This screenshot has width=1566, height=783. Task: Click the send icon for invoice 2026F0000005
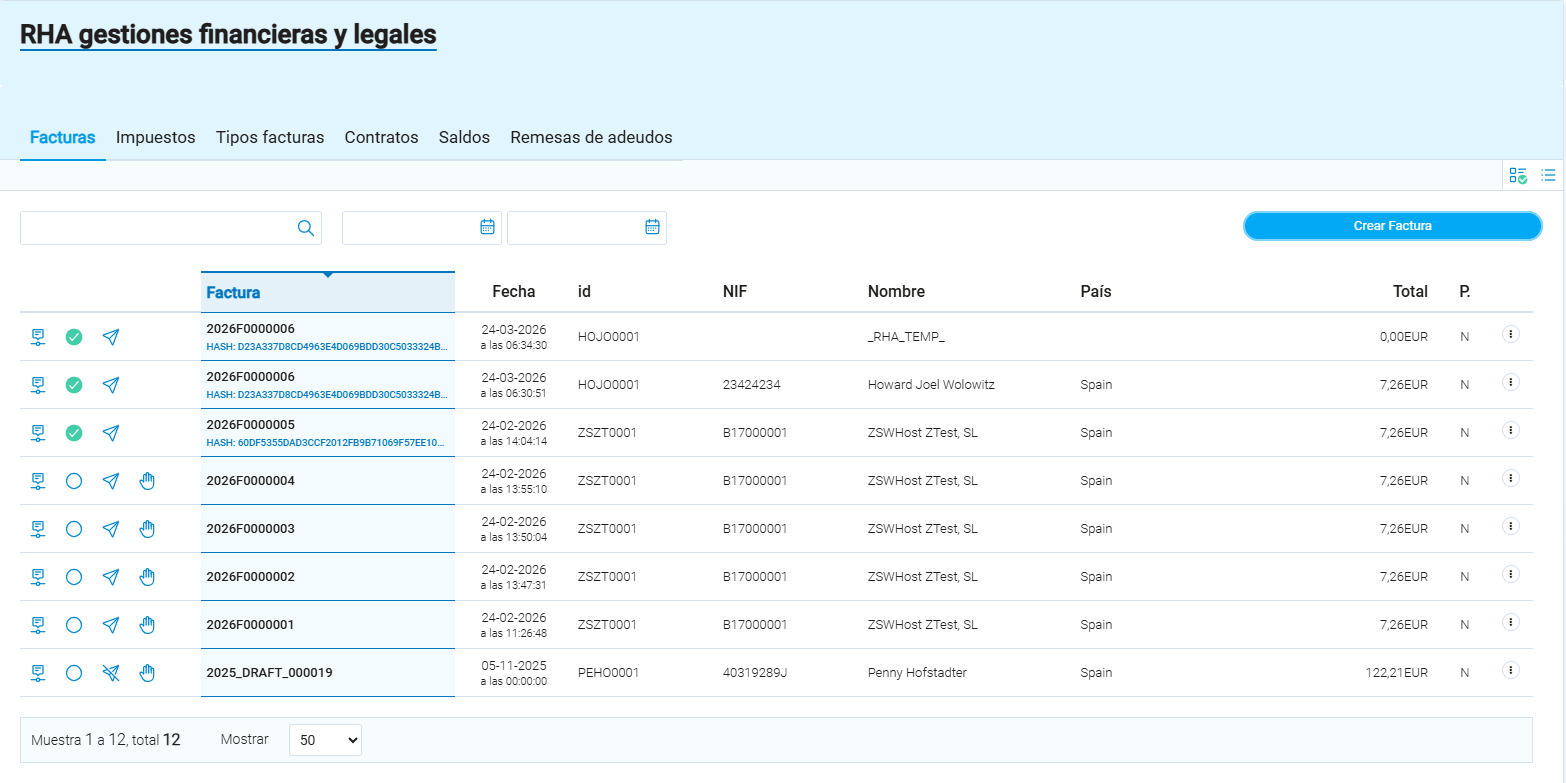coord(111,433)
